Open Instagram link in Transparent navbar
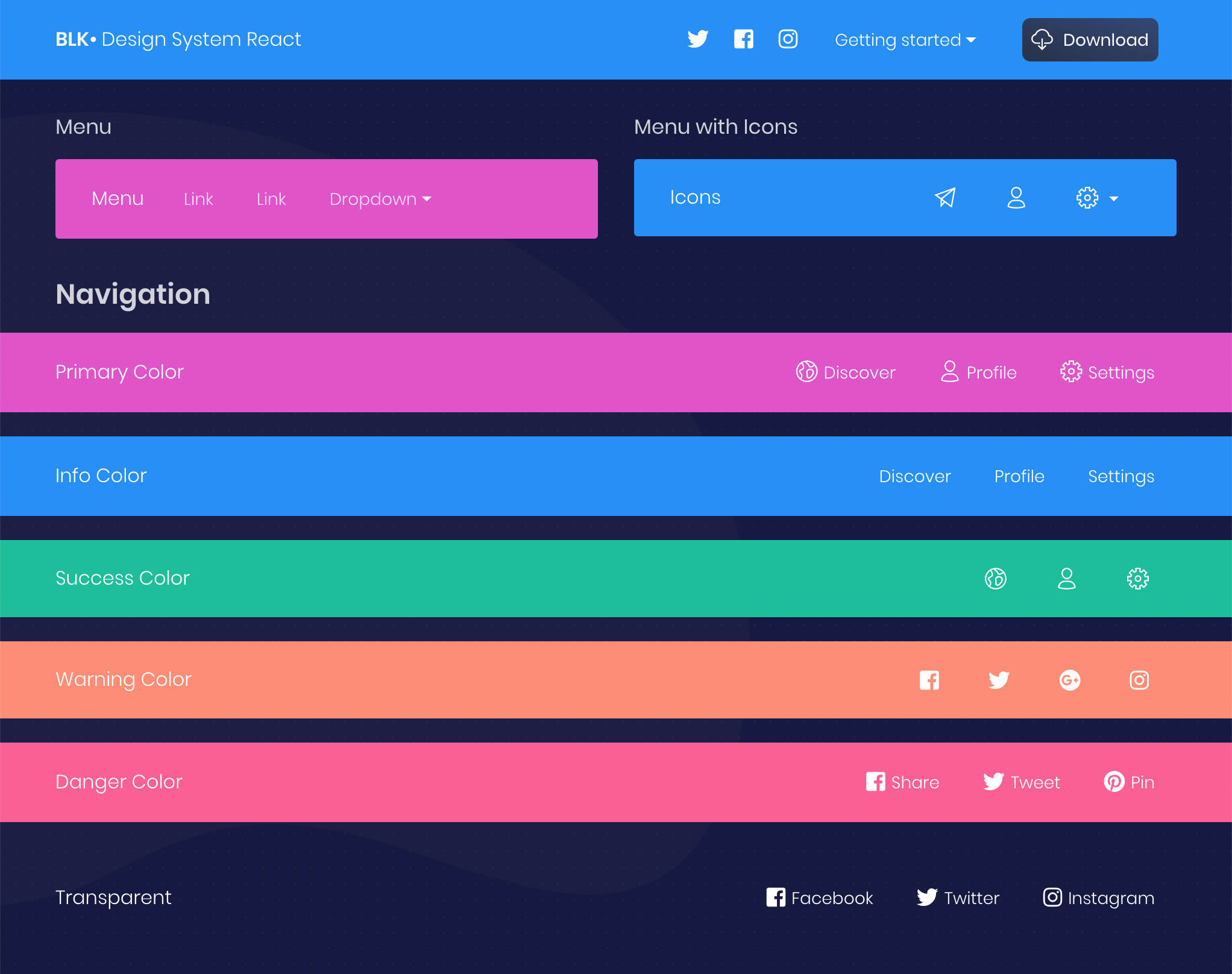Image resolution: width=1232 pixels, height=974 pixels. [x=1098, y=898]
